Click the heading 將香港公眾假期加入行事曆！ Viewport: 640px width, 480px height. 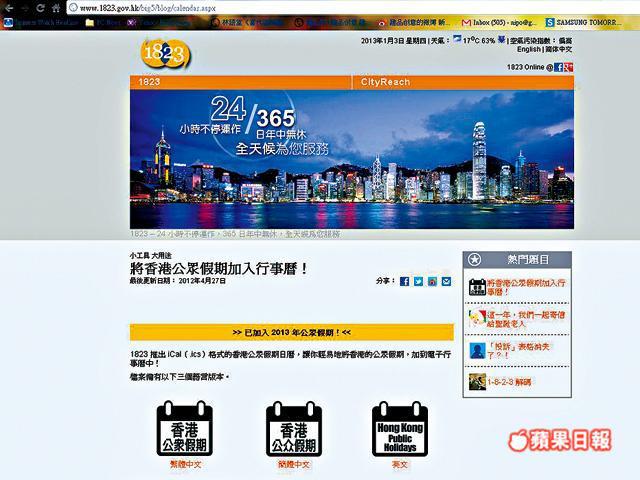[218, 269]
